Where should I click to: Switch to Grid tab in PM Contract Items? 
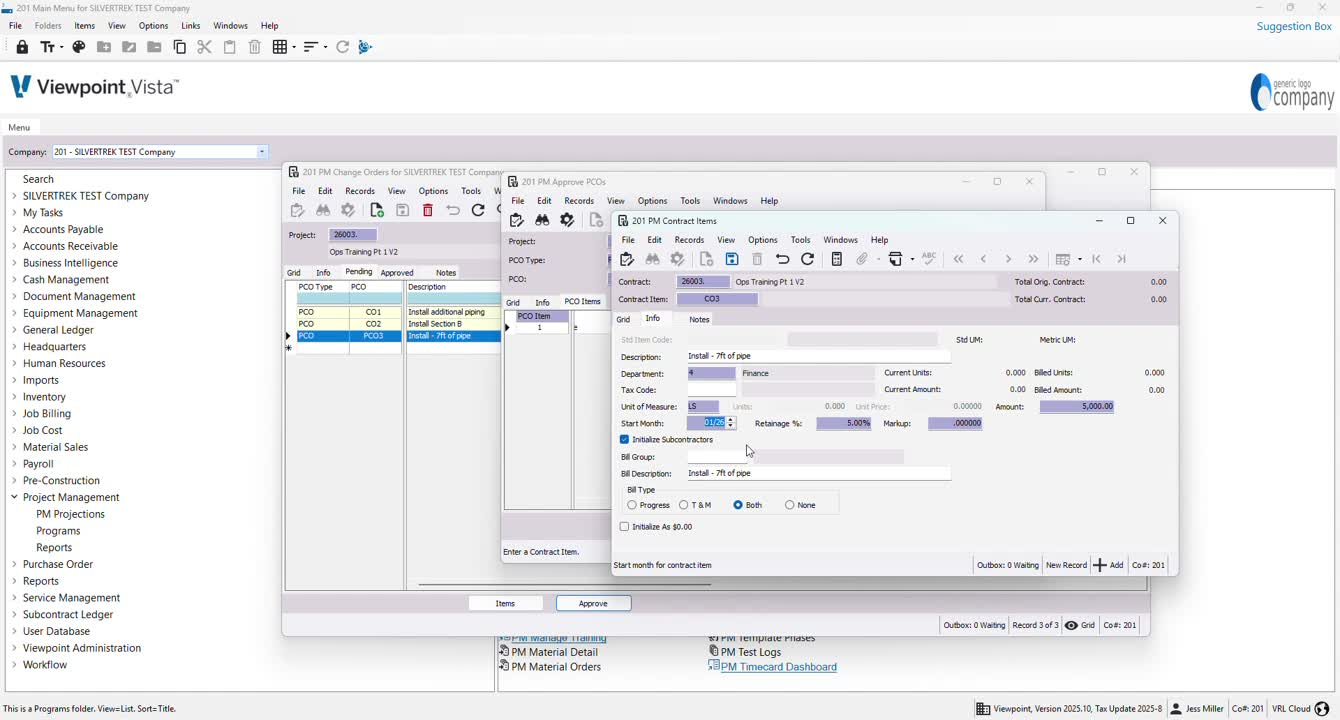tap(623, 319)
